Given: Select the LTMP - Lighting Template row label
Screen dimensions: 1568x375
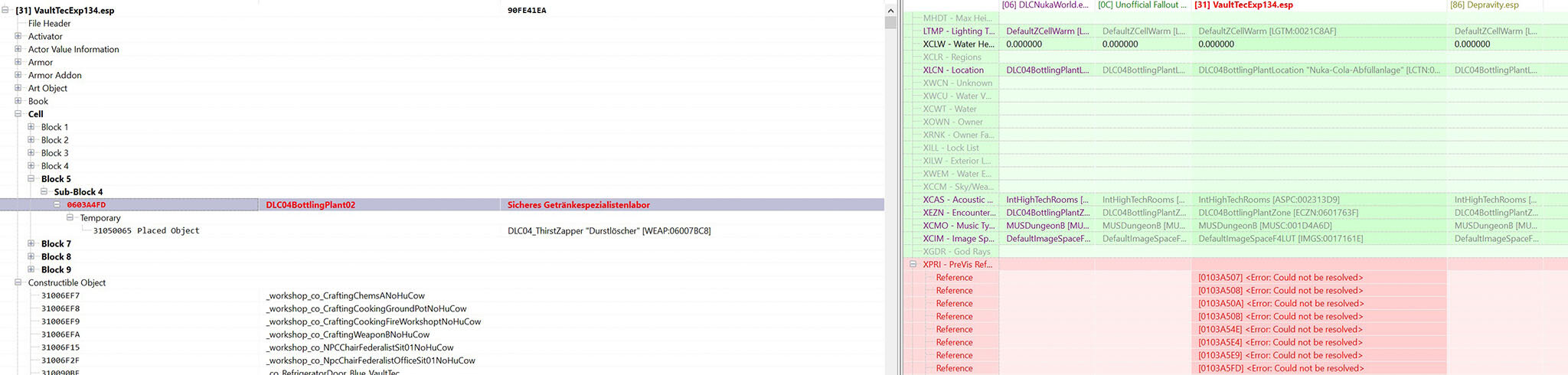Looking at the screenshot, I should 959,31.
